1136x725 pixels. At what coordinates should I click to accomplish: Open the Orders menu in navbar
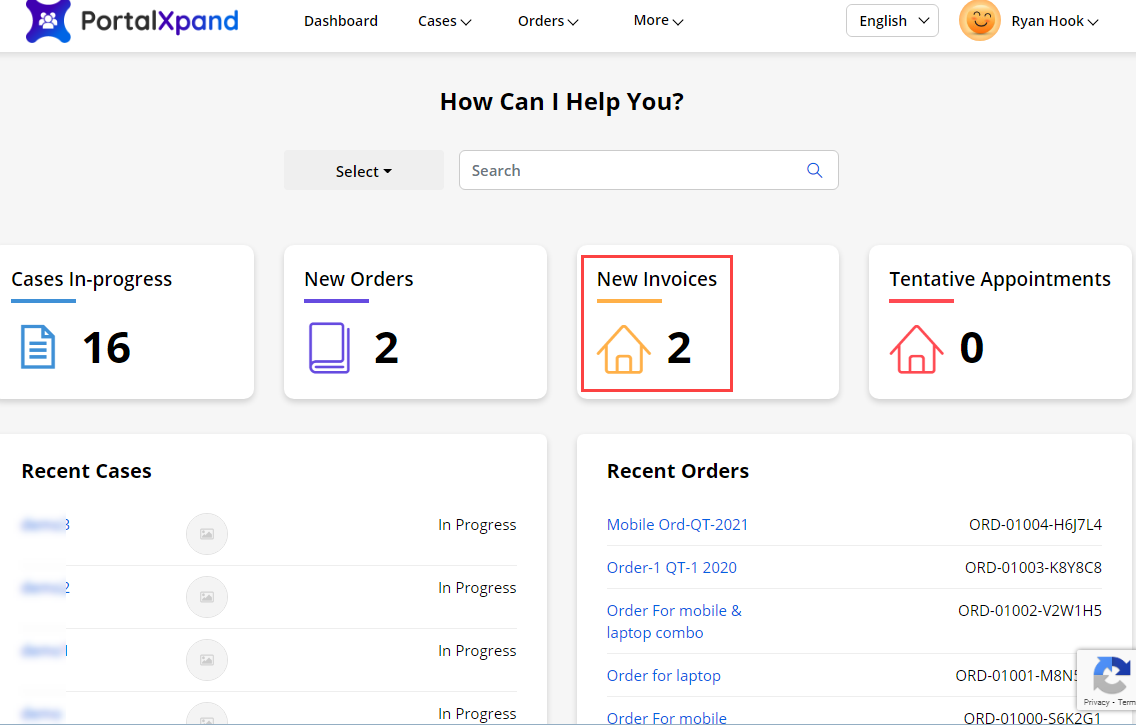pos(548,21)
